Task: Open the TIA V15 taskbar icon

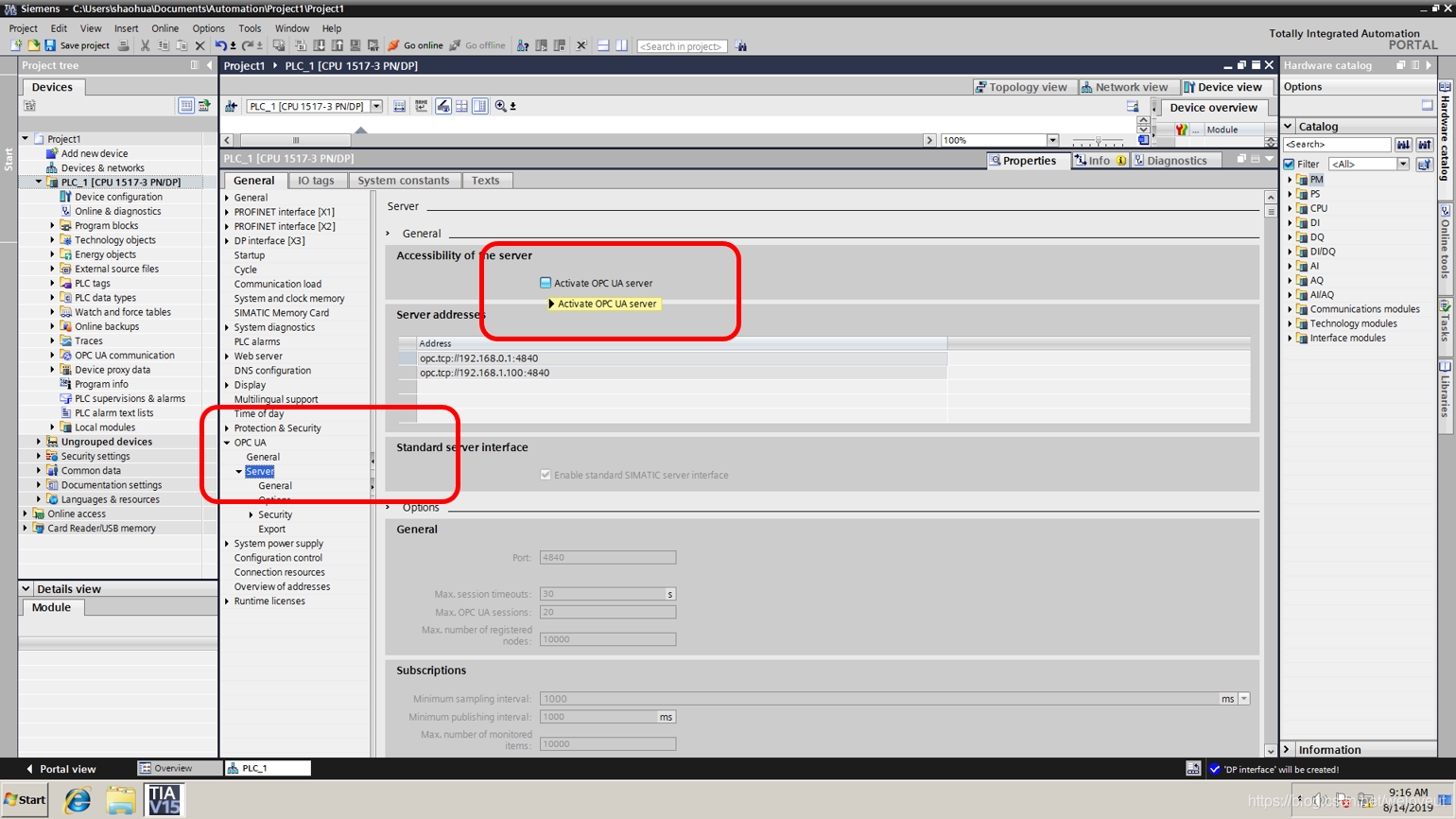Action: click(164, 800)
